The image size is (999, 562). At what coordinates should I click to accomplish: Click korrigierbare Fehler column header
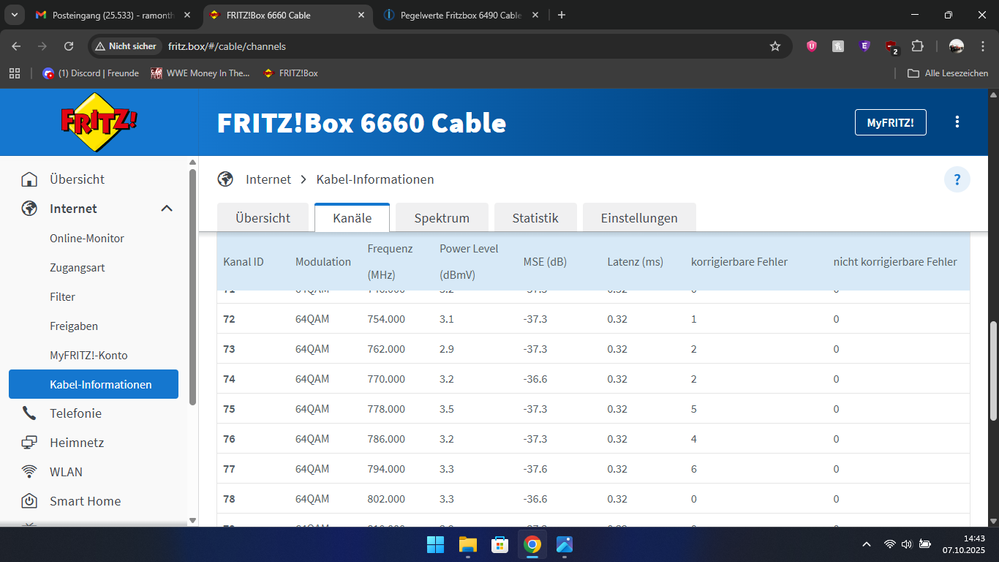coord(739,262)
